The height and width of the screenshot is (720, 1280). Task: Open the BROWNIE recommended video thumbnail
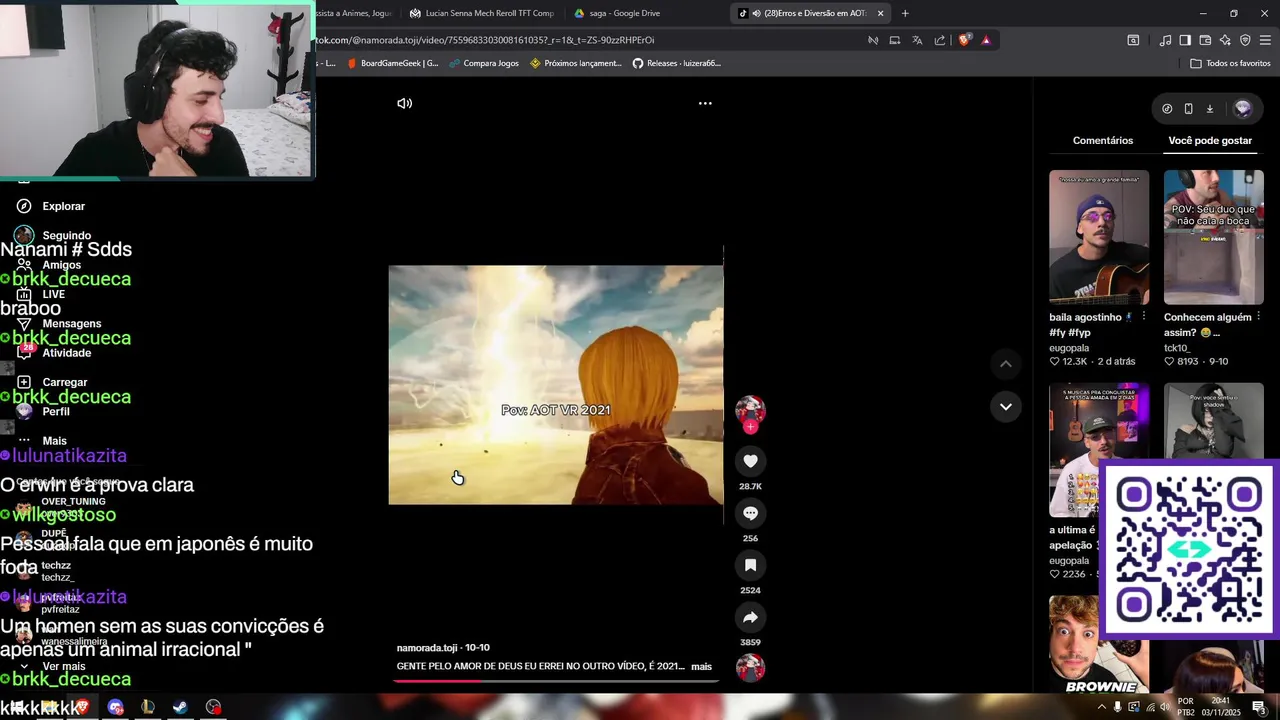tap(1099, 645)
